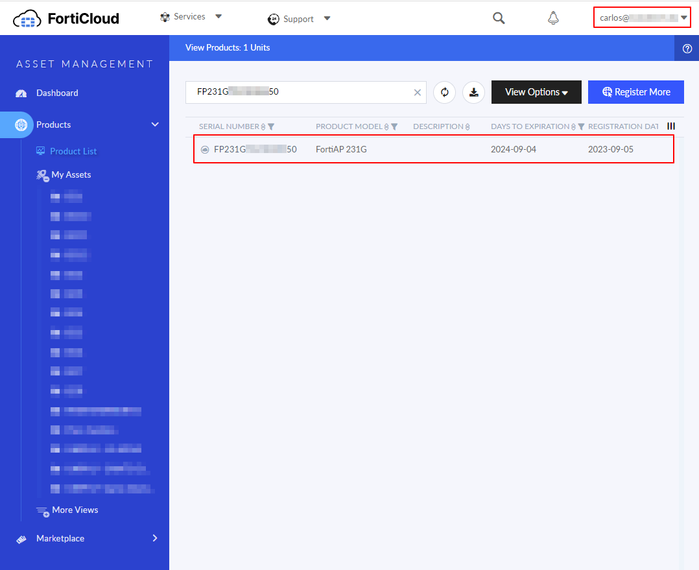The image size is (699, 570).
Task: Click the Description column header
Action: 438,127
